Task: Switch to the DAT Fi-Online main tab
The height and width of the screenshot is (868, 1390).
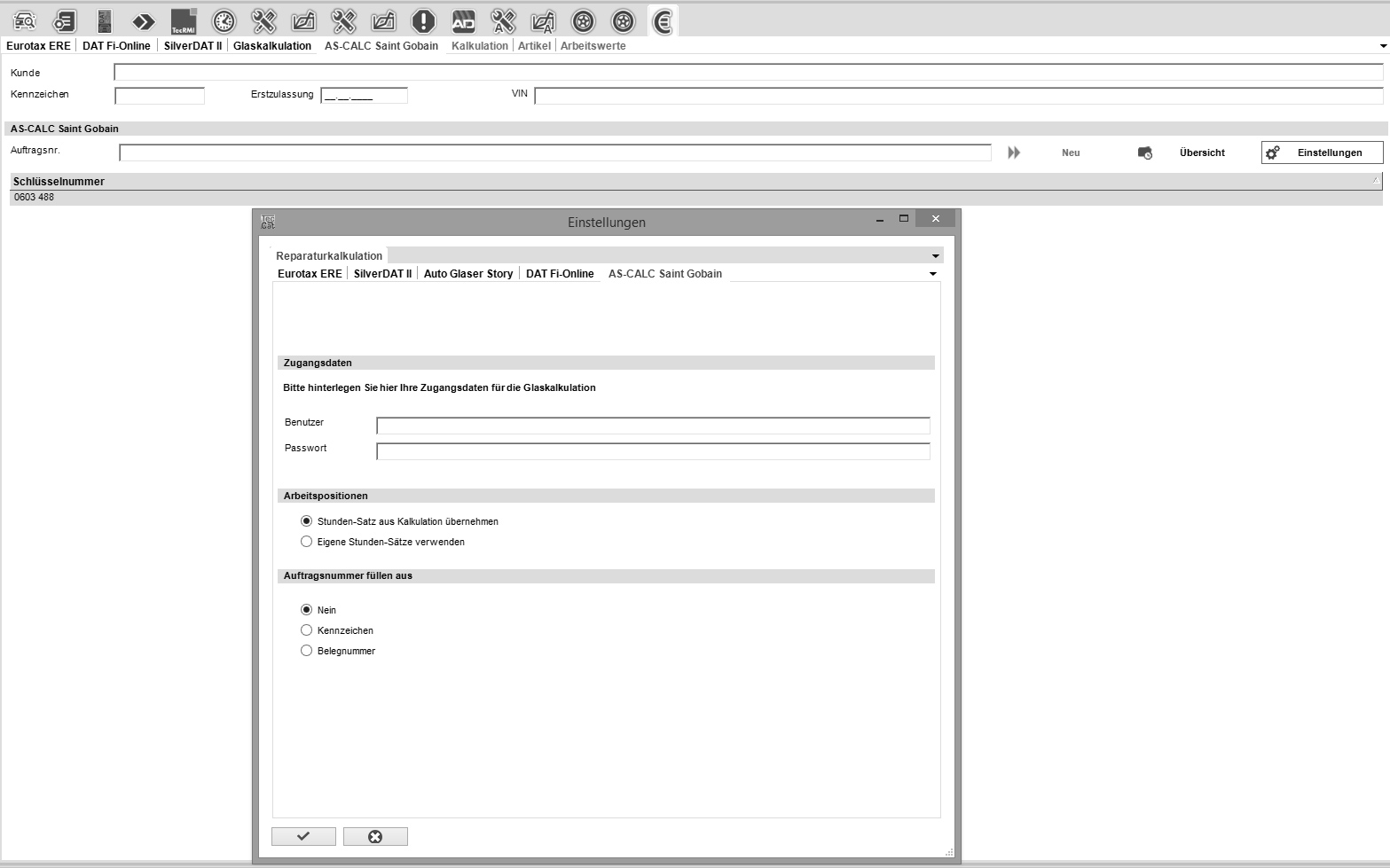Action: [116, 46]
